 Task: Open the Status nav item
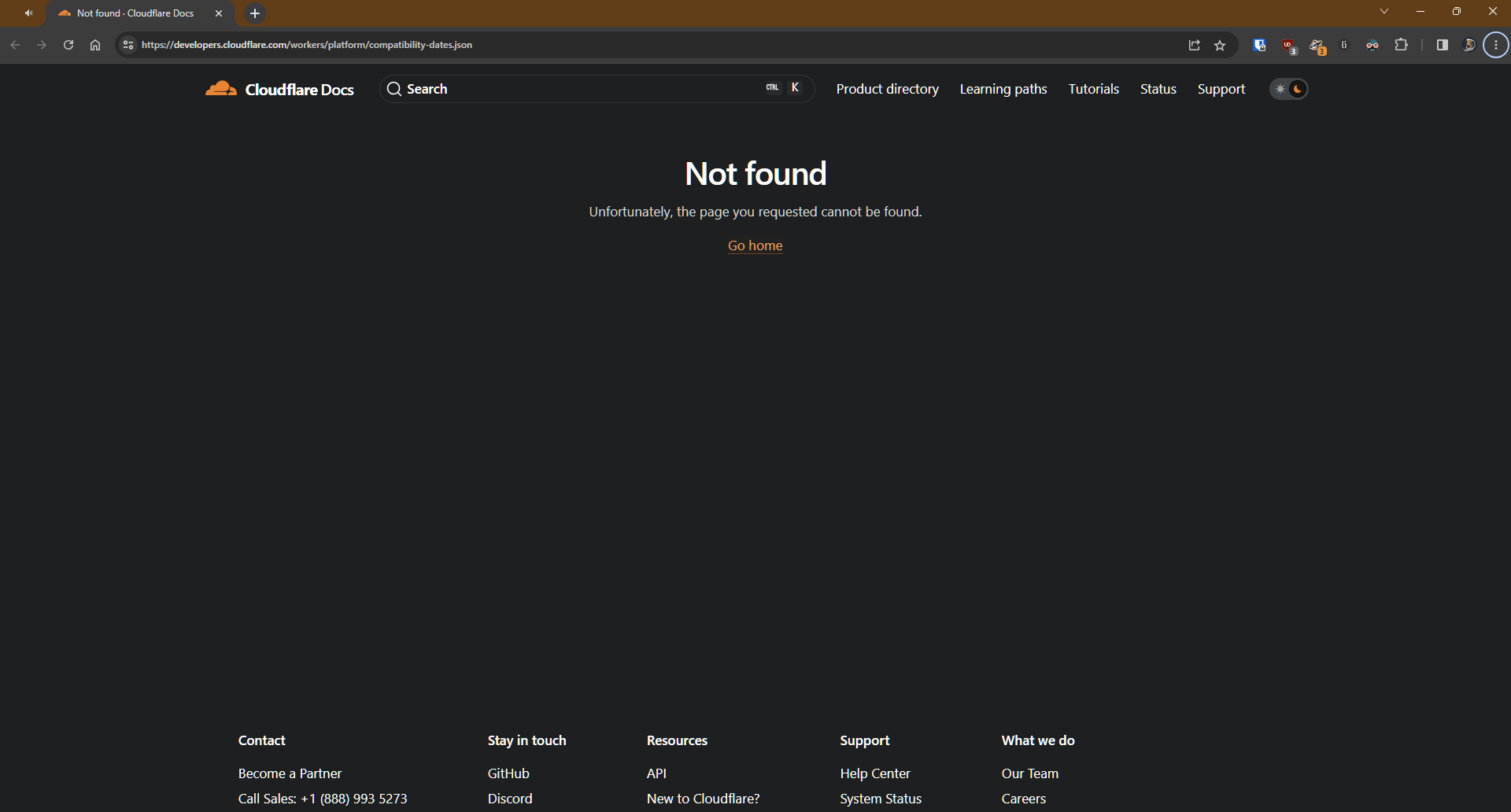point(1158,89)
